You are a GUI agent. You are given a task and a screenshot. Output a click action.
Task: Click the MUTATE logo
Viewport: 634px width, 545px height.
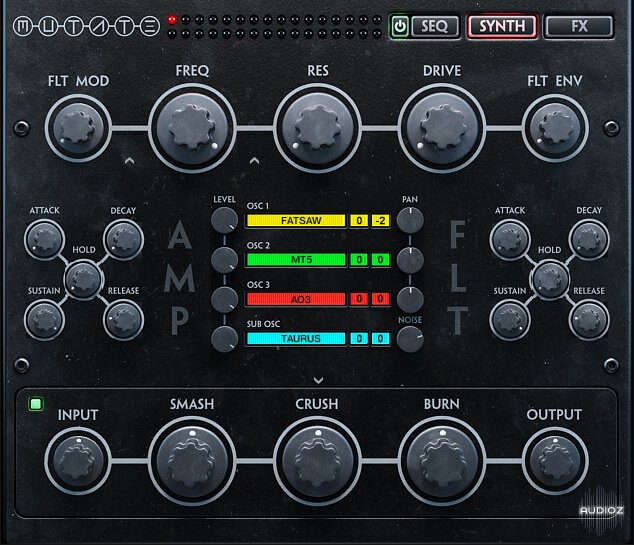tap(87, 27)
